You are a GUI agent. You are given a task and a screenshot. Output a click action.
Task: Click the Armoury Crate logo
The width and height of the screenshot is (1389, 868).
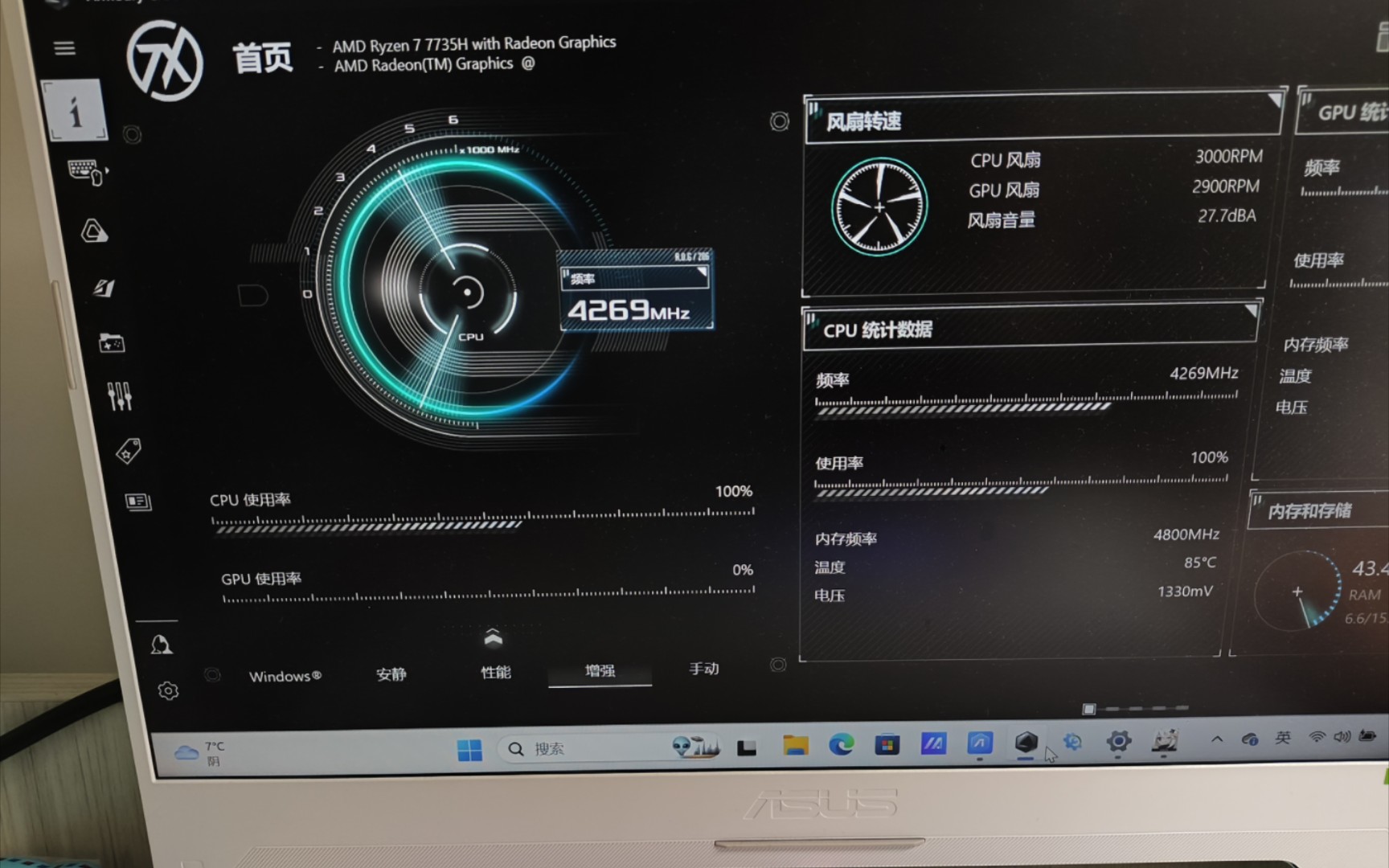click(165, 61)
